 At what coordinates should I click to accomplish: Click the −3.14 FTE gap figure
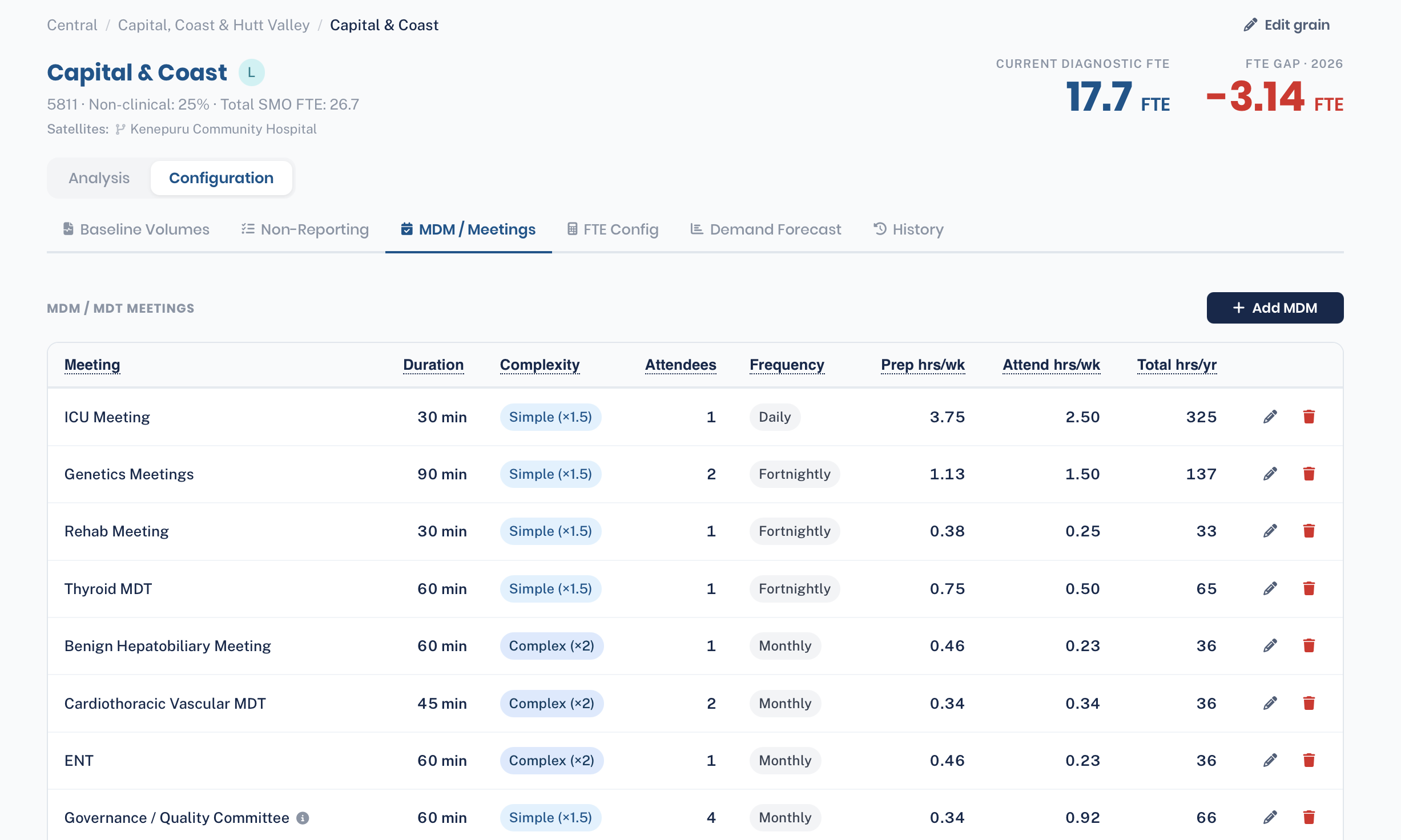point(1274,96)
